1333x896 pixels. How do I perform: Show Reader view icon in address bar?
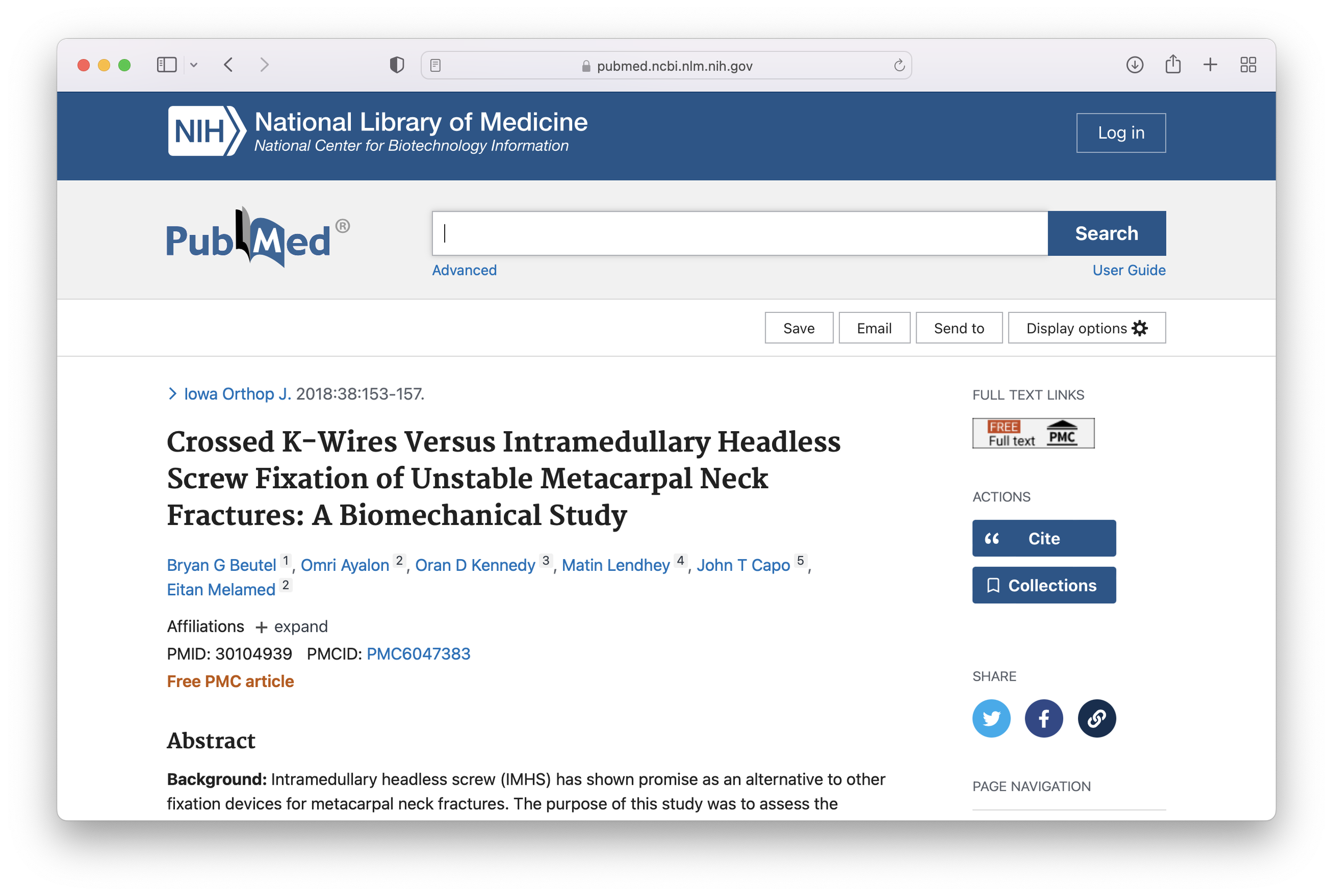436,66
